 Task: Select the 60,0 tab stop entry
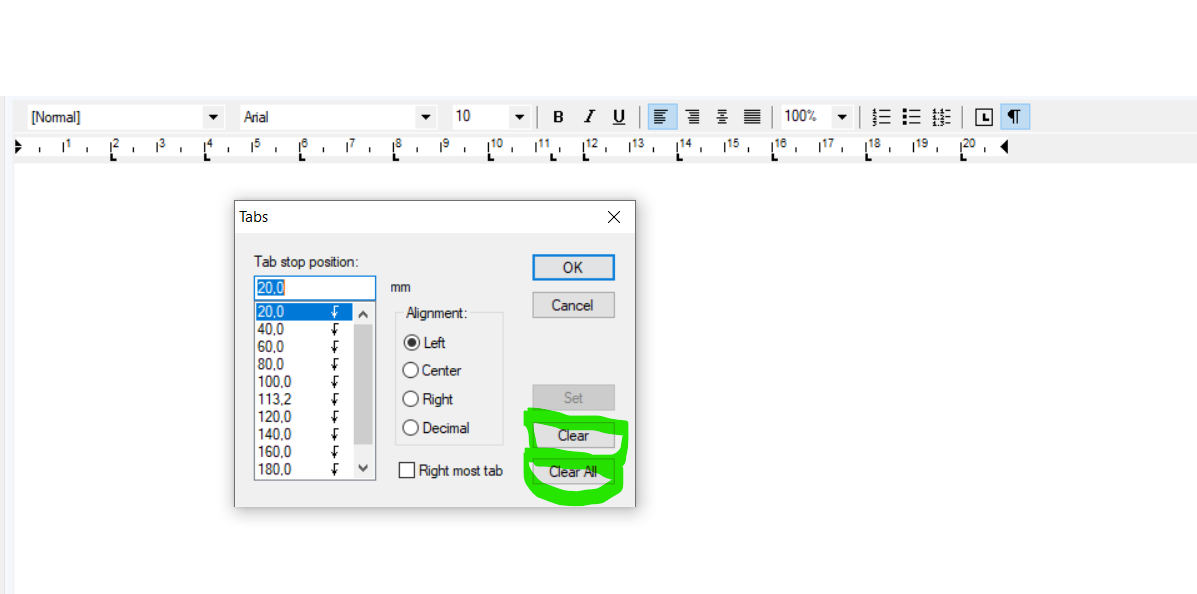[271, 346]
